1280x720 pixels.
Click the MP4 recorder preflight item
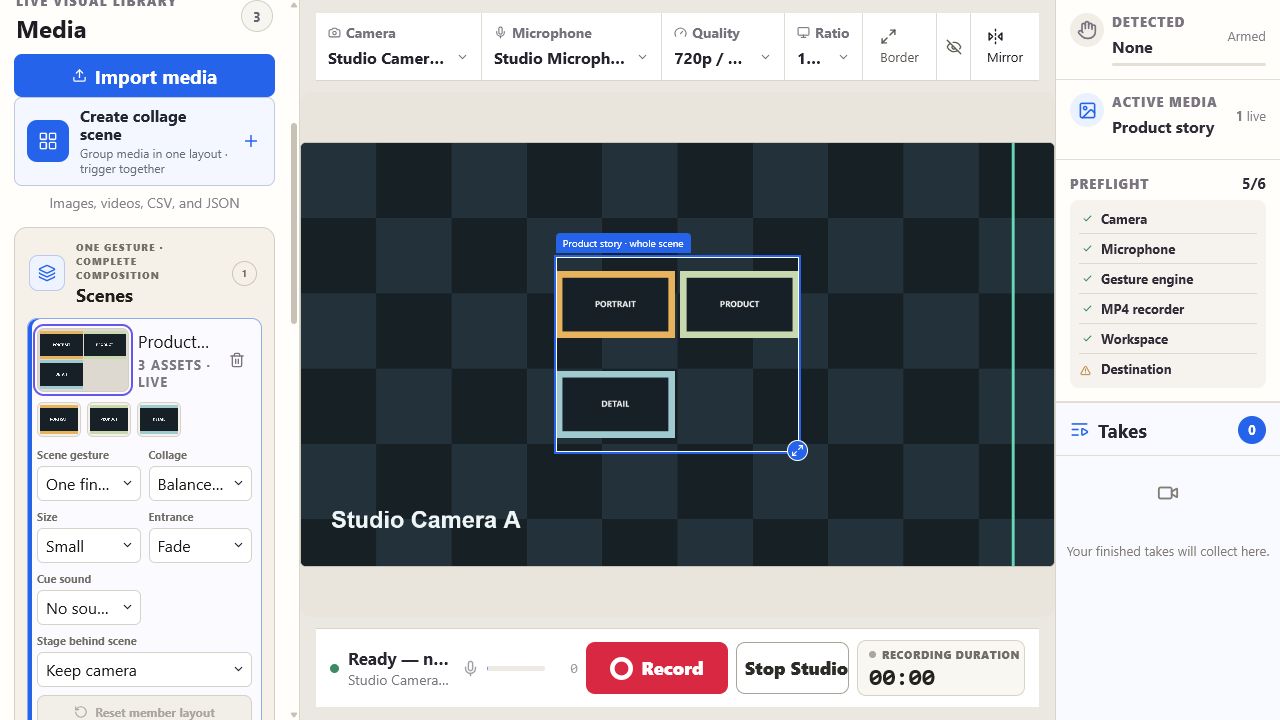[x=1168, y=309]
